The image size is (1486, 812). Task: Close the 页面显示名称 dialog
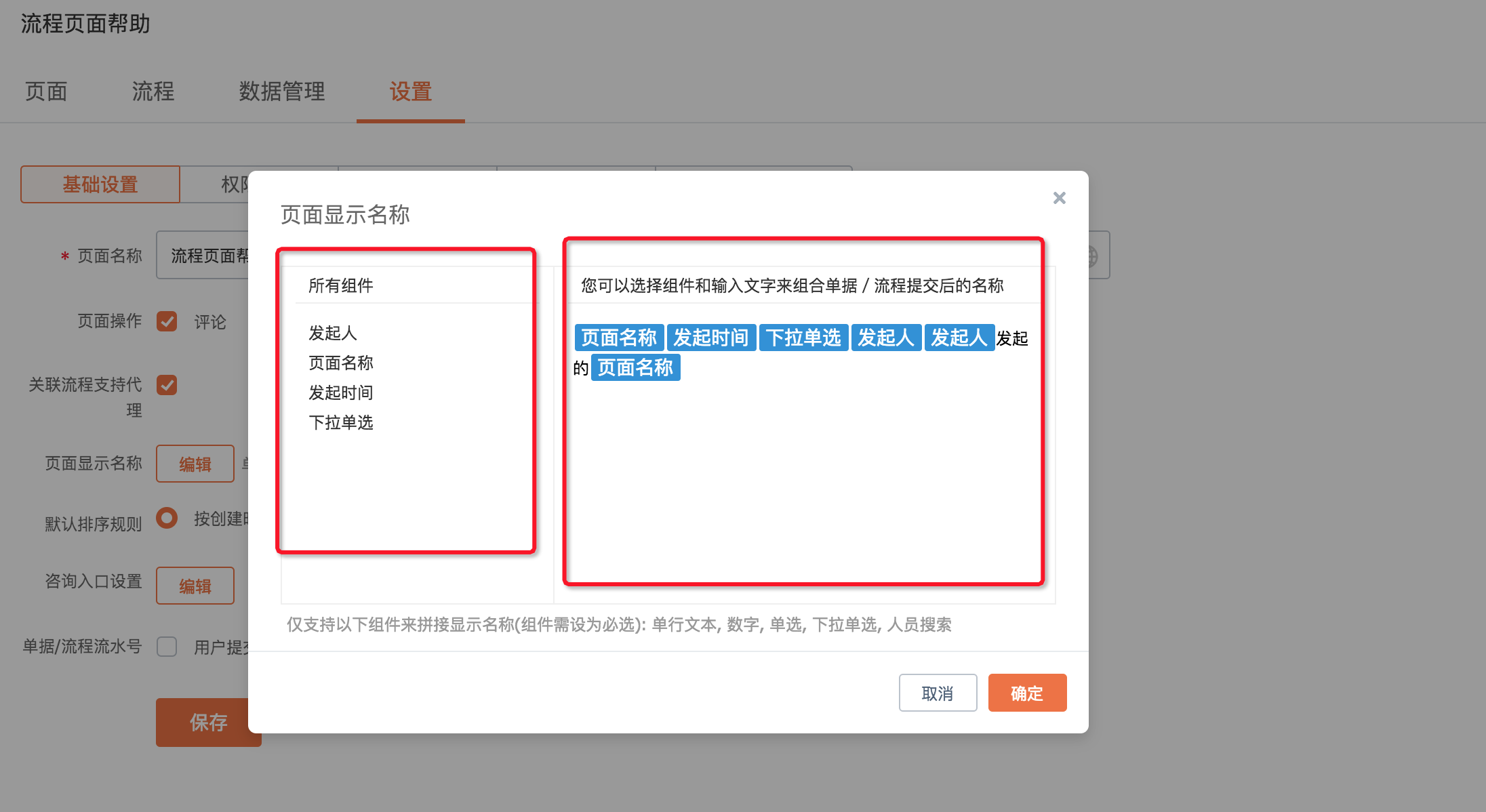(1059, 198)
